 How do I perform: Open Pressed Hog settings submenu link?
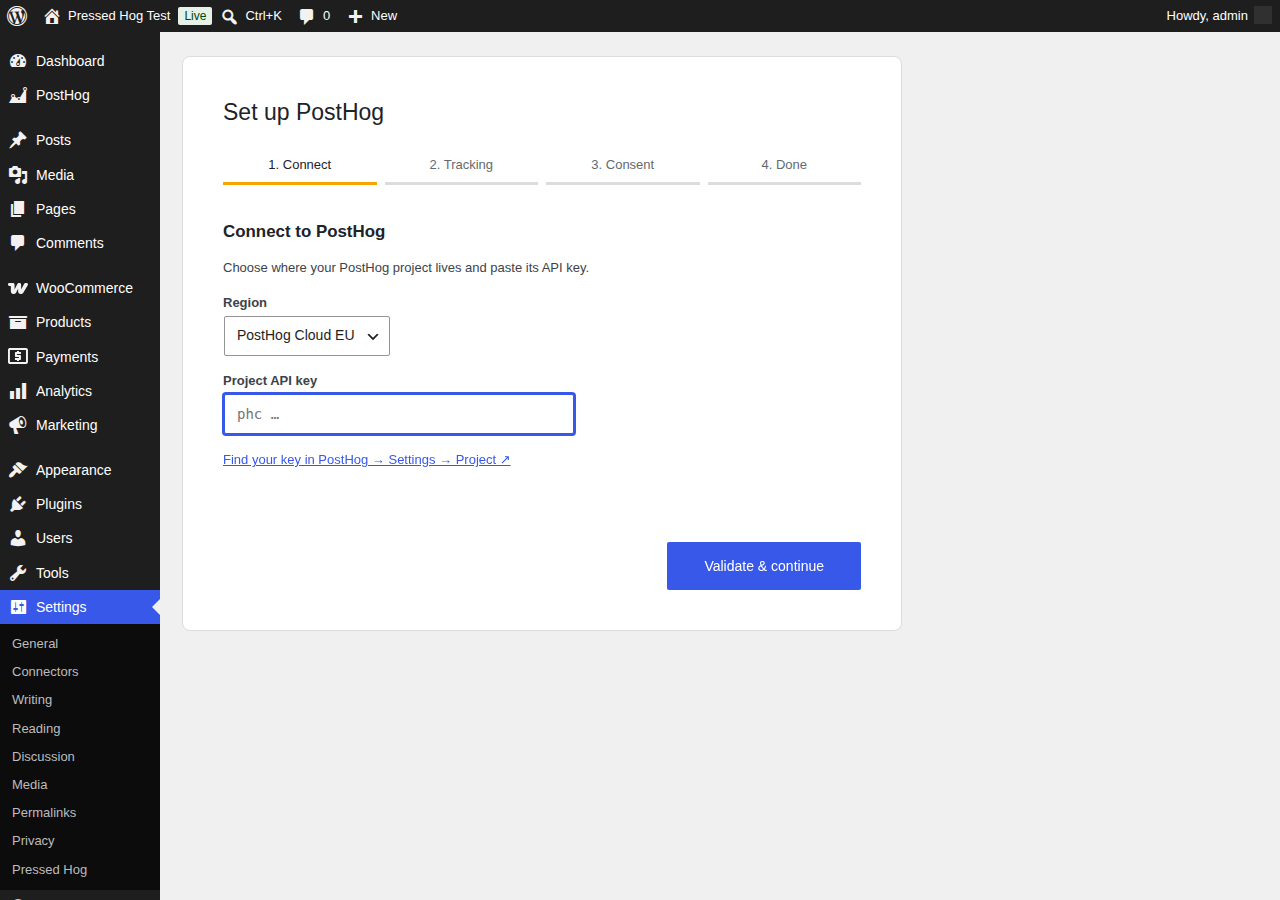point(50,870)
